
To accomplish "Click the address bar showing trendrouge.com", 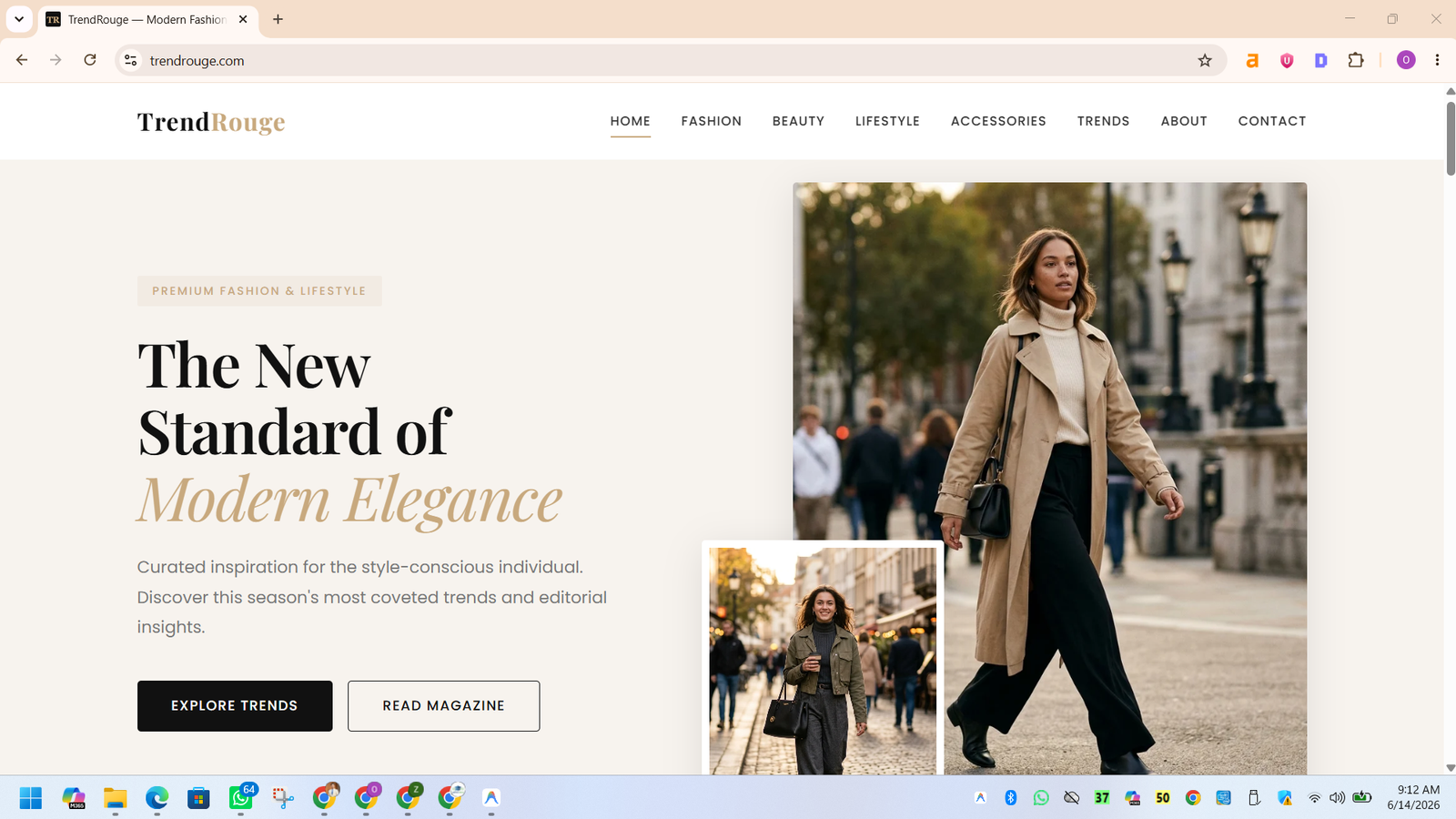I will tap(669, 60).
